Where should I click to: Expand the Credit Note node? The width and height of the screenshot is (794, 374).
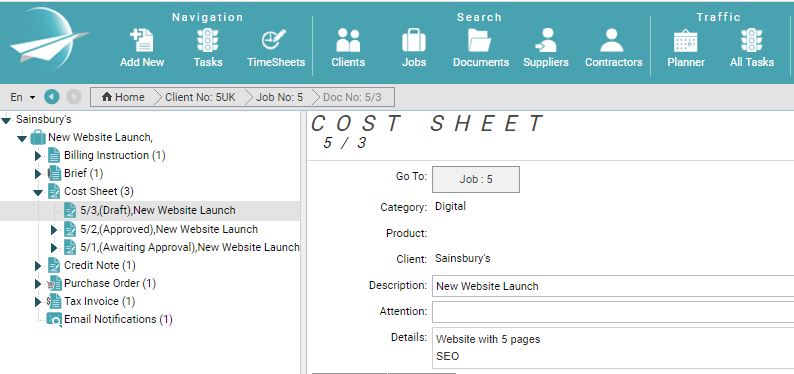click(x=38, y=266)
